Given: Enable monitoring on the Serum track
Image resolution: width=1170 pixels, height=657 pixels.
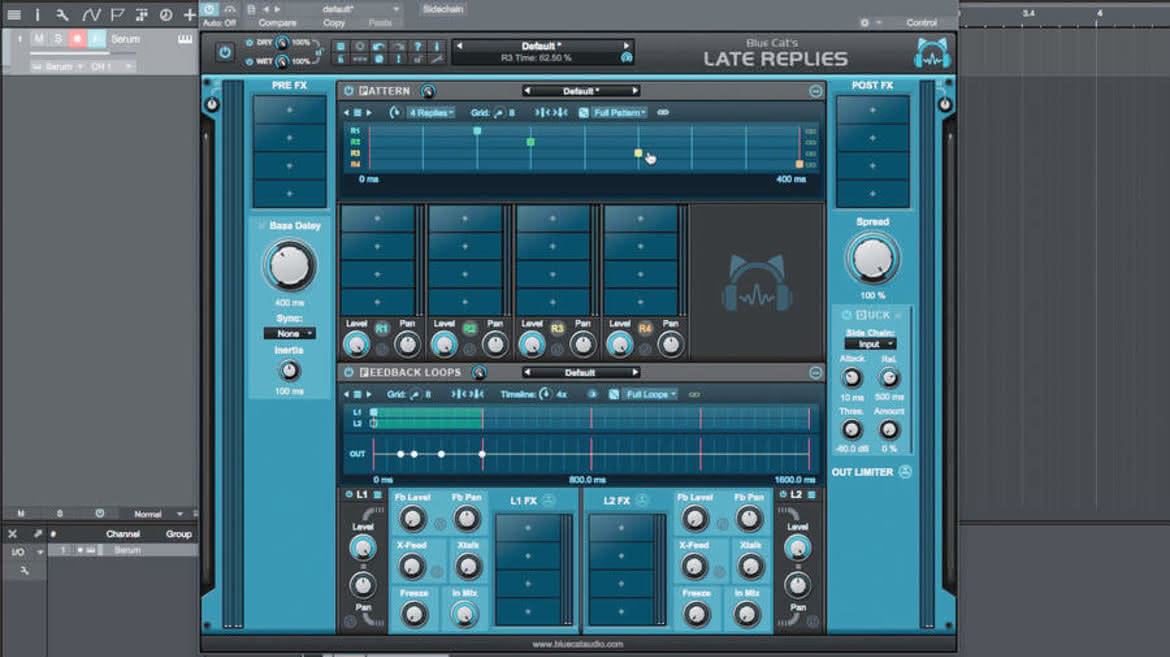Looking at the screenshot, I should coord(96,39).
